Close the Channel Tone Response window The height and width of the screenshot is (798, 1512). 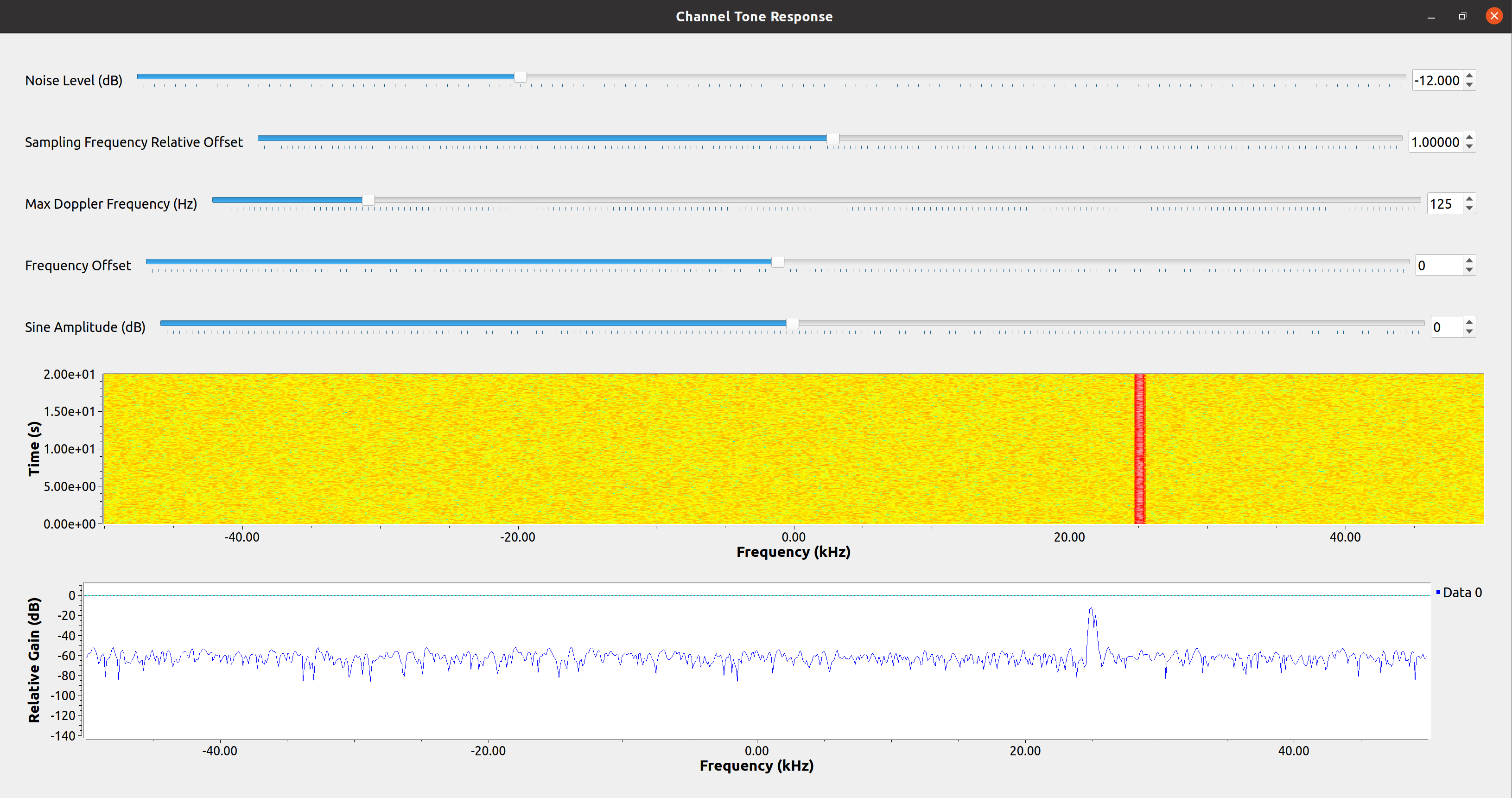(1494, 16)
